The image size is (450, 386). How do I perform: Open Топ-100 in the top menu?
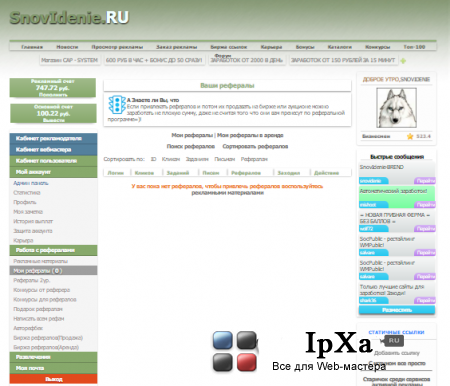tap(414, 47)
